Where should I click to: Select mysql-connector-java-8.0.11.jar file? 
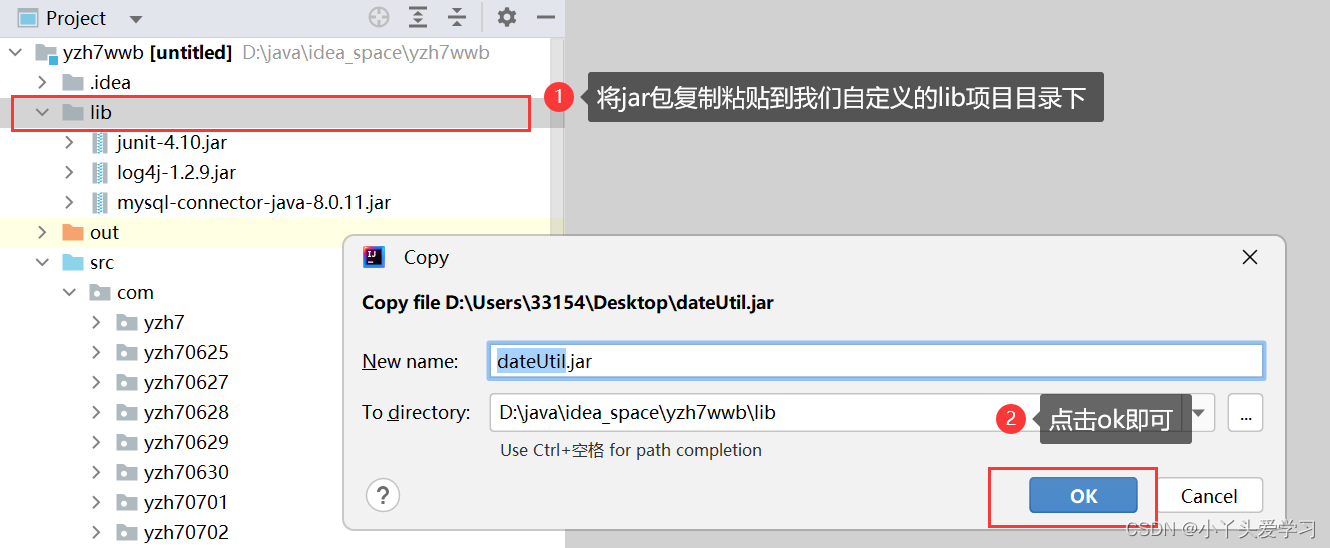253,202
